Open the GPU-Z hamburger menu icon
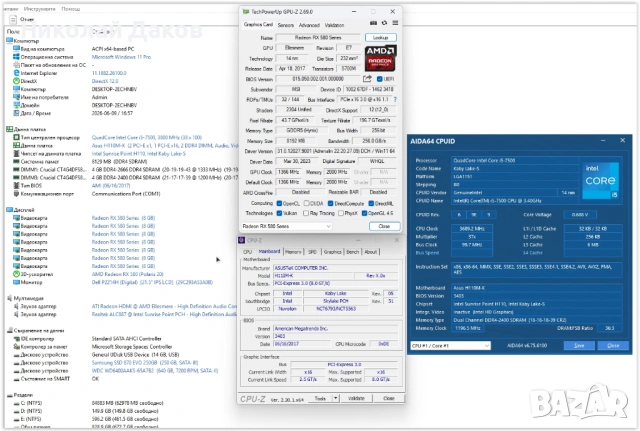This screenshot has height=431, width=640. coord(395,23)
